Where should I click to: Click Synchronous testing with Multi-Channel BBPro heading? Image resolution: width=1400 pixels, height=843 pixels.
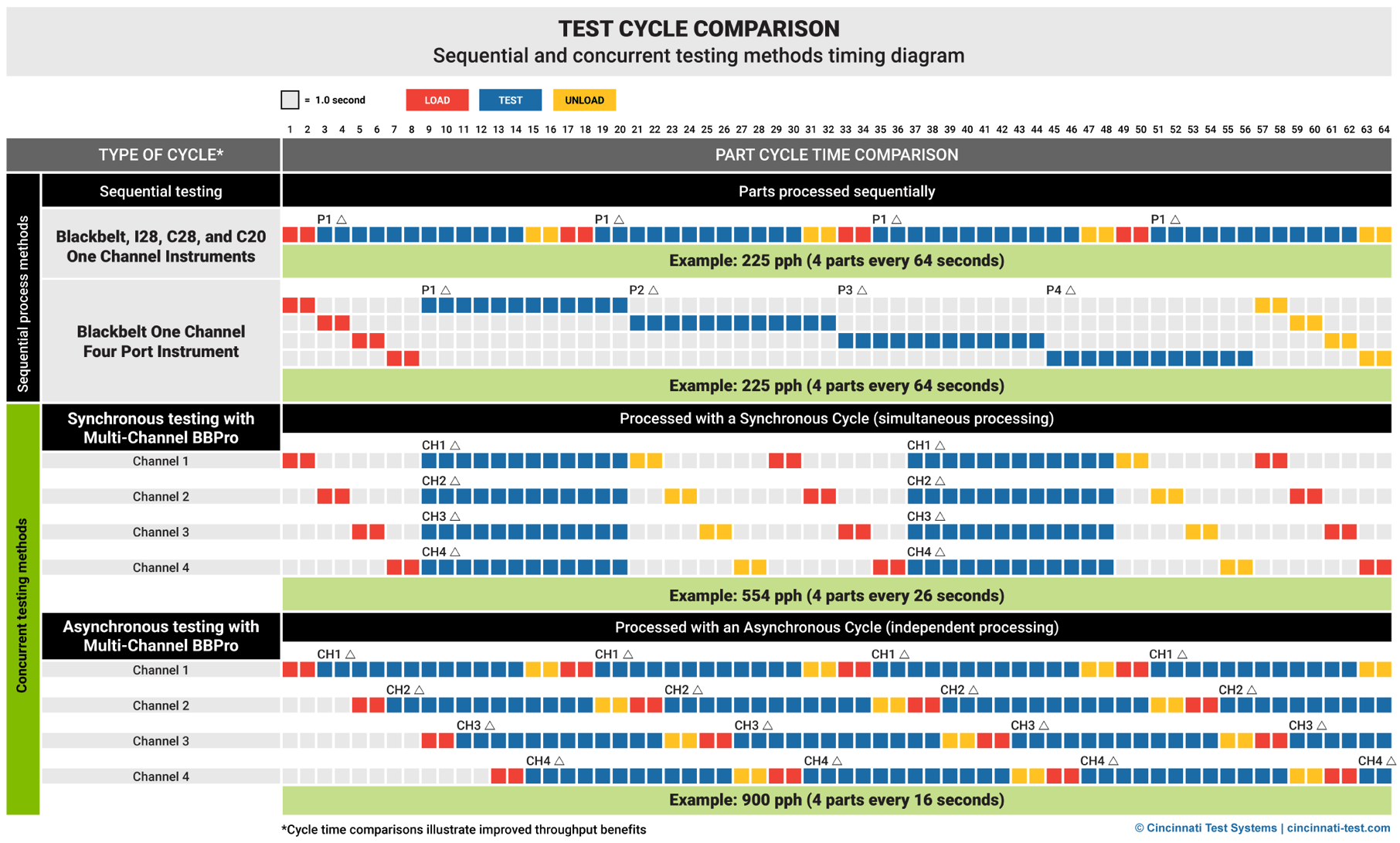pos(161,428)
